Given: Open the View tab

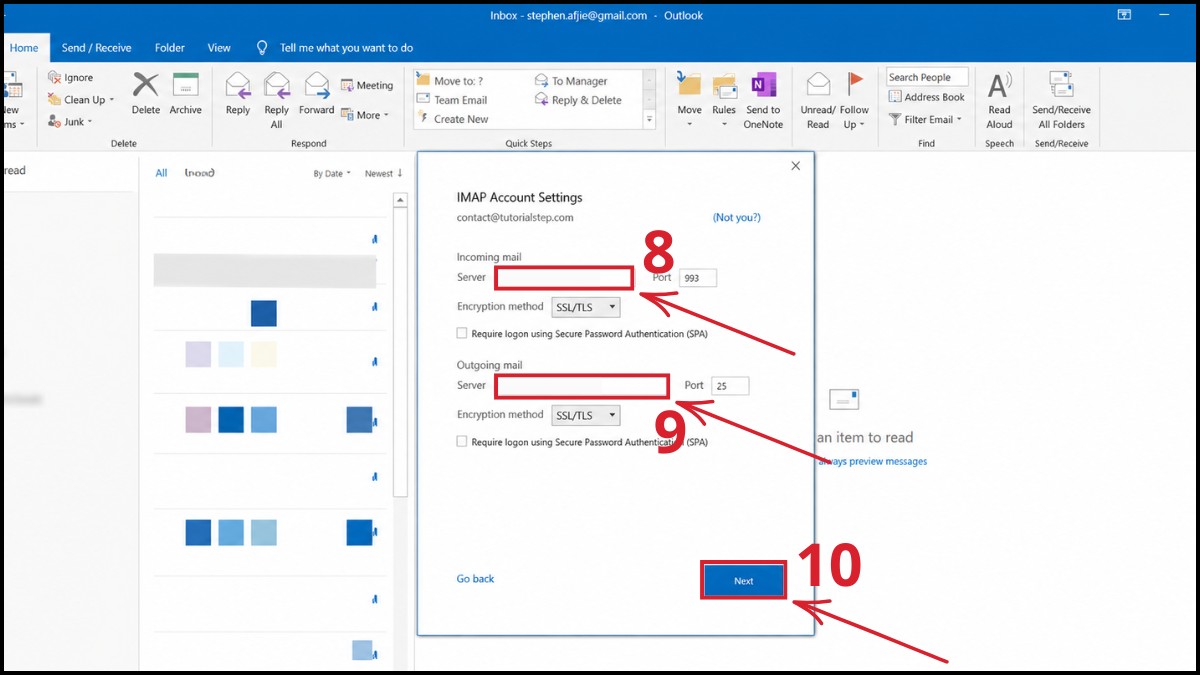Looking at the screenshot, I should [x=219, y=47].
